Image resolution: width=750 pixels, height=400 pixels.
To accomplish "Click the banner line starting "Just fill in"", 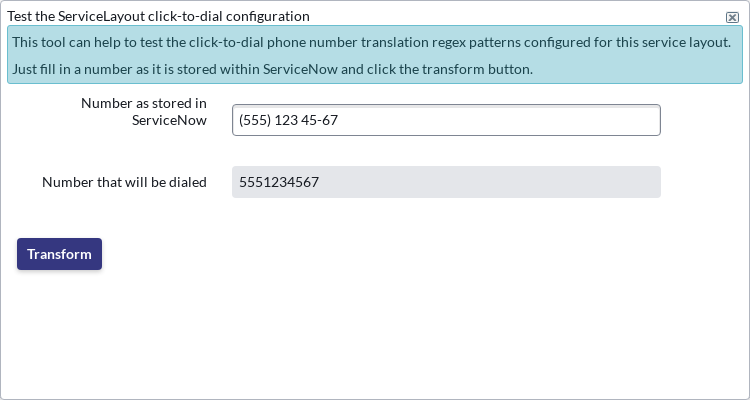I will point(273,69).
